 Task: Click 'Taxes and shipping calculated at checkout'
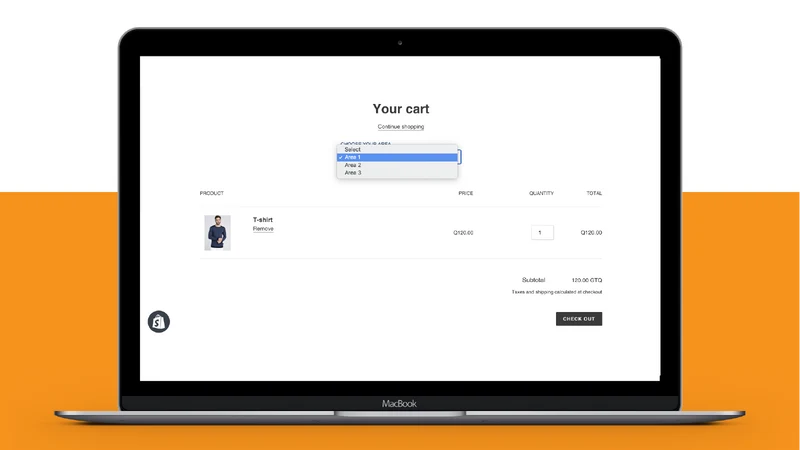[557, 292]
